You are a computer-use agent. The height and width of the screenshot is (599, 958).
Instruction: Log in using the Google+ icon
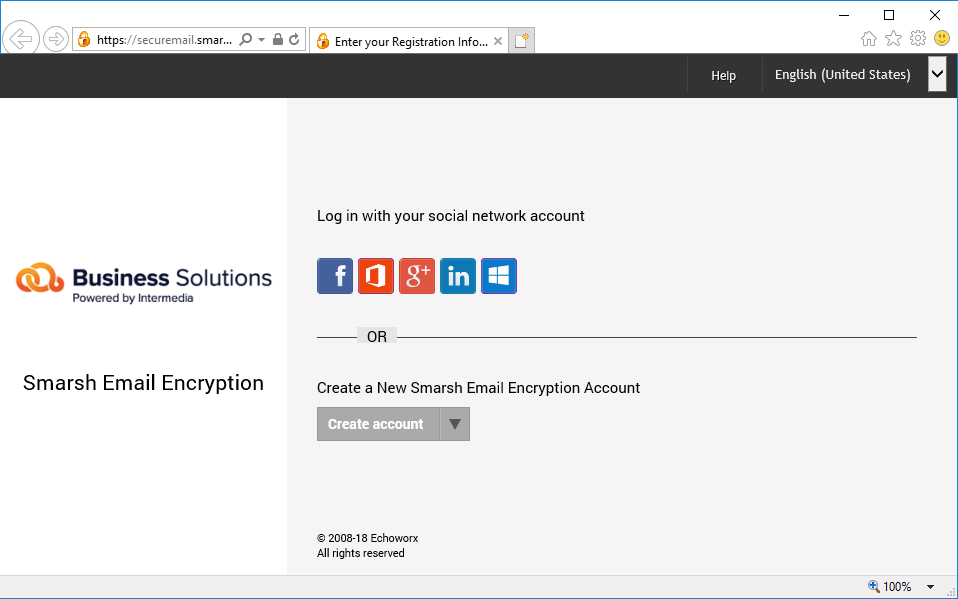click(x=417, y=276)
